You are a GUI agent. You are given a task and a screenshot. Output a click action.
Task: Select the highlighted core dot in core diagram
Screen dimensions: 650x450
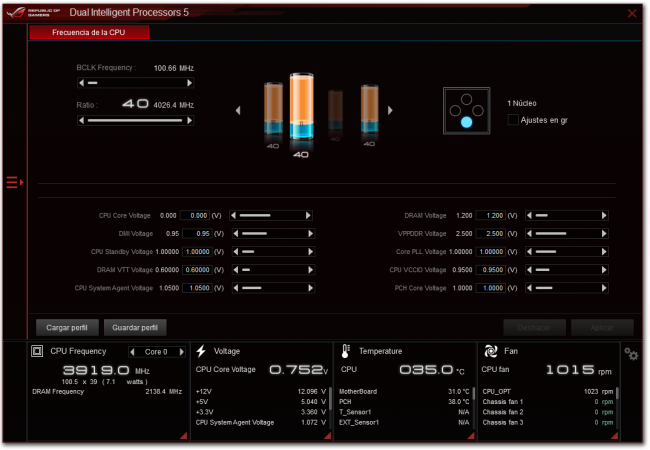pyautogui.click(x=466, y=122)
